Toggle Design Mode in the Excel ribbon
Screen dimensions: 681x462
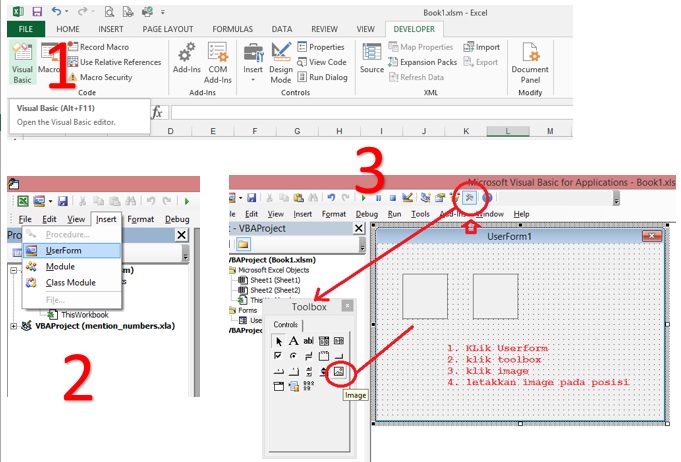click(x=281, y=63)
